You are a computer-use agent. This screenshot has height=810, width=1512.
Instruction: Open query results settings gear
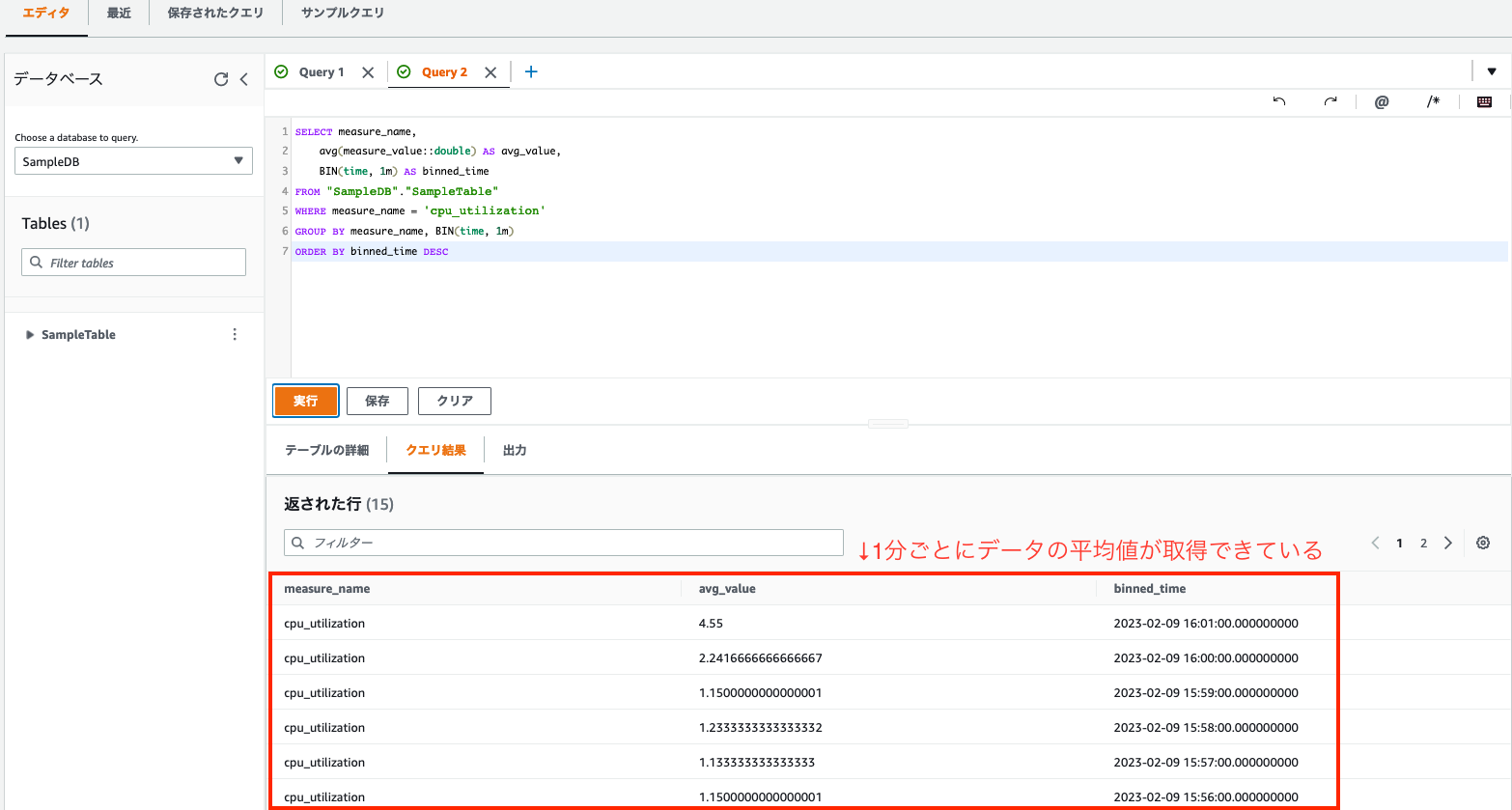(x=1483, y=543)
